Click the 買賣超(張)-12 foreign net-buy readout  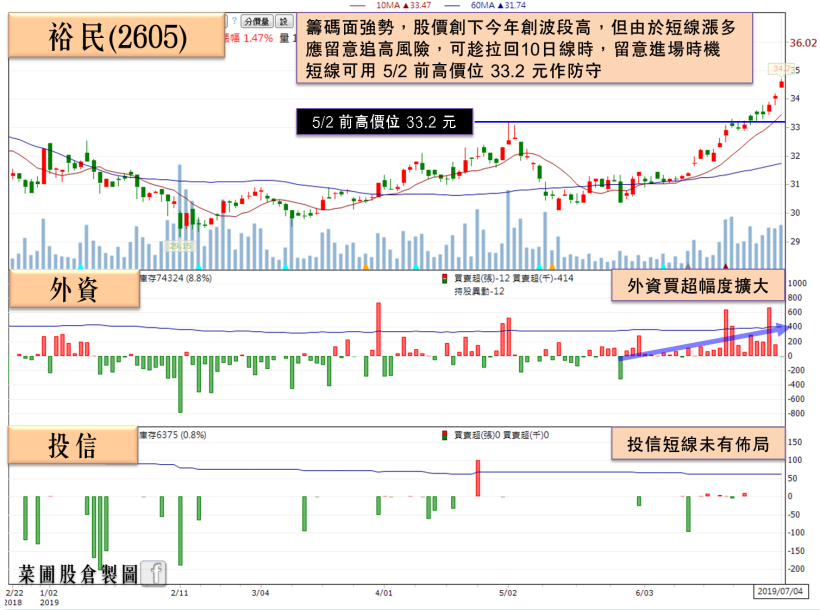482,278
